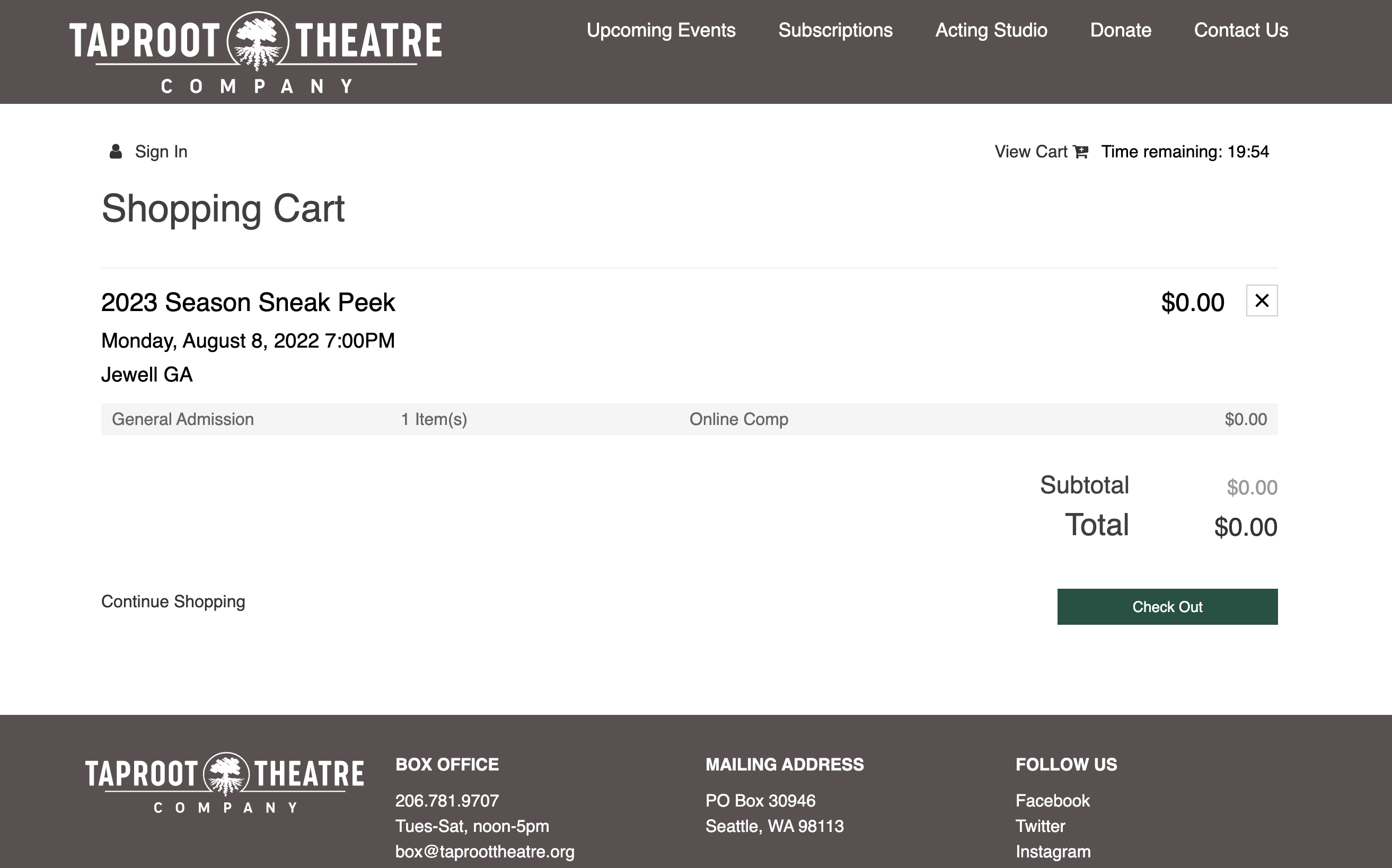This screenshot has width=1392, height=868.
Task: Click the Subtotal label
Action: 1084,485
